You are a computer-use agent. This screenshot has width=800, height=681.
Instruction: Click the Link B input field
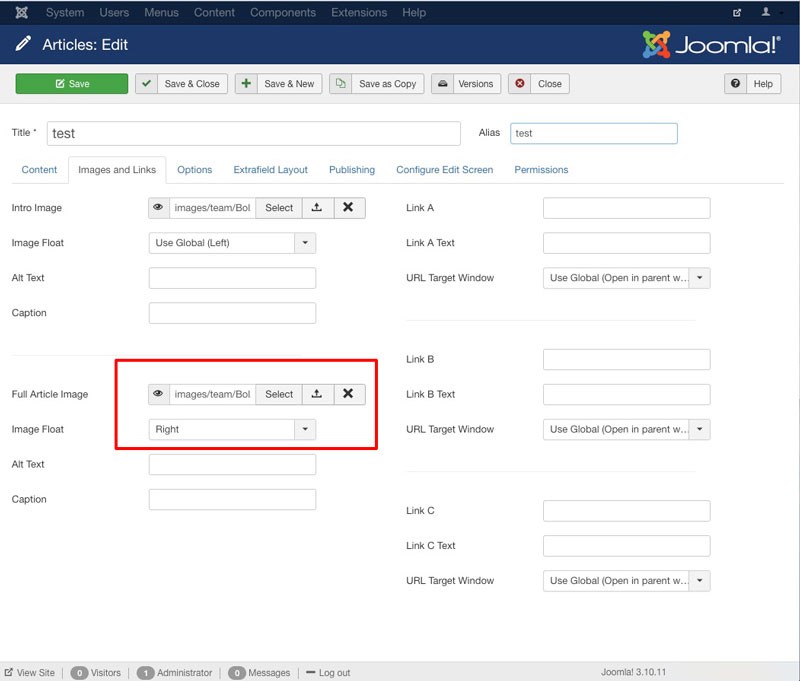click(x=626, y=359)
